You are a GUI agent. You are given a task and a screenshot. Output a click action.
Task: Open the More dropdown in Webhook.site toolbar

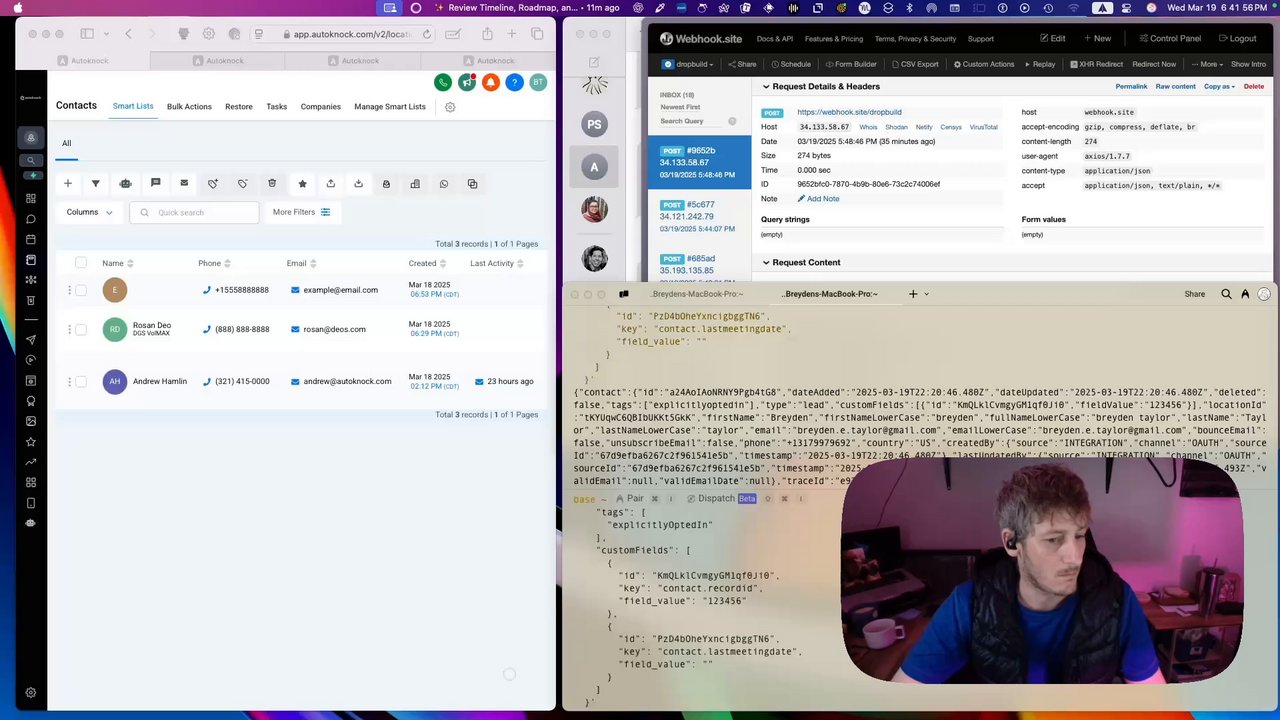[1208, 64]
